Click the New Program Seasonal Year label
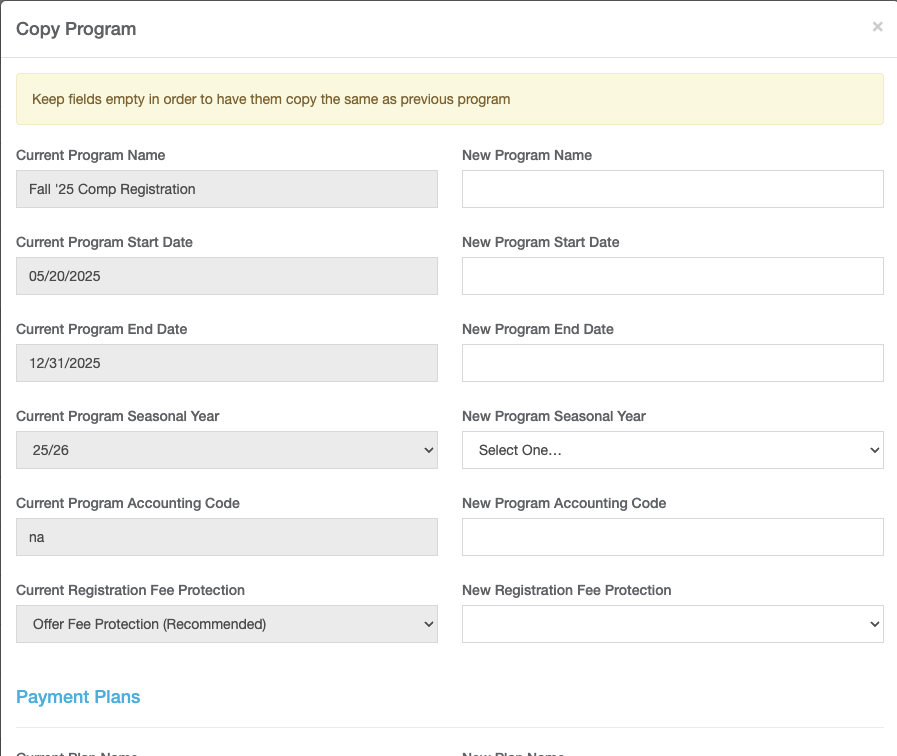Screen dimensions: 897x756 coord(554,416)
